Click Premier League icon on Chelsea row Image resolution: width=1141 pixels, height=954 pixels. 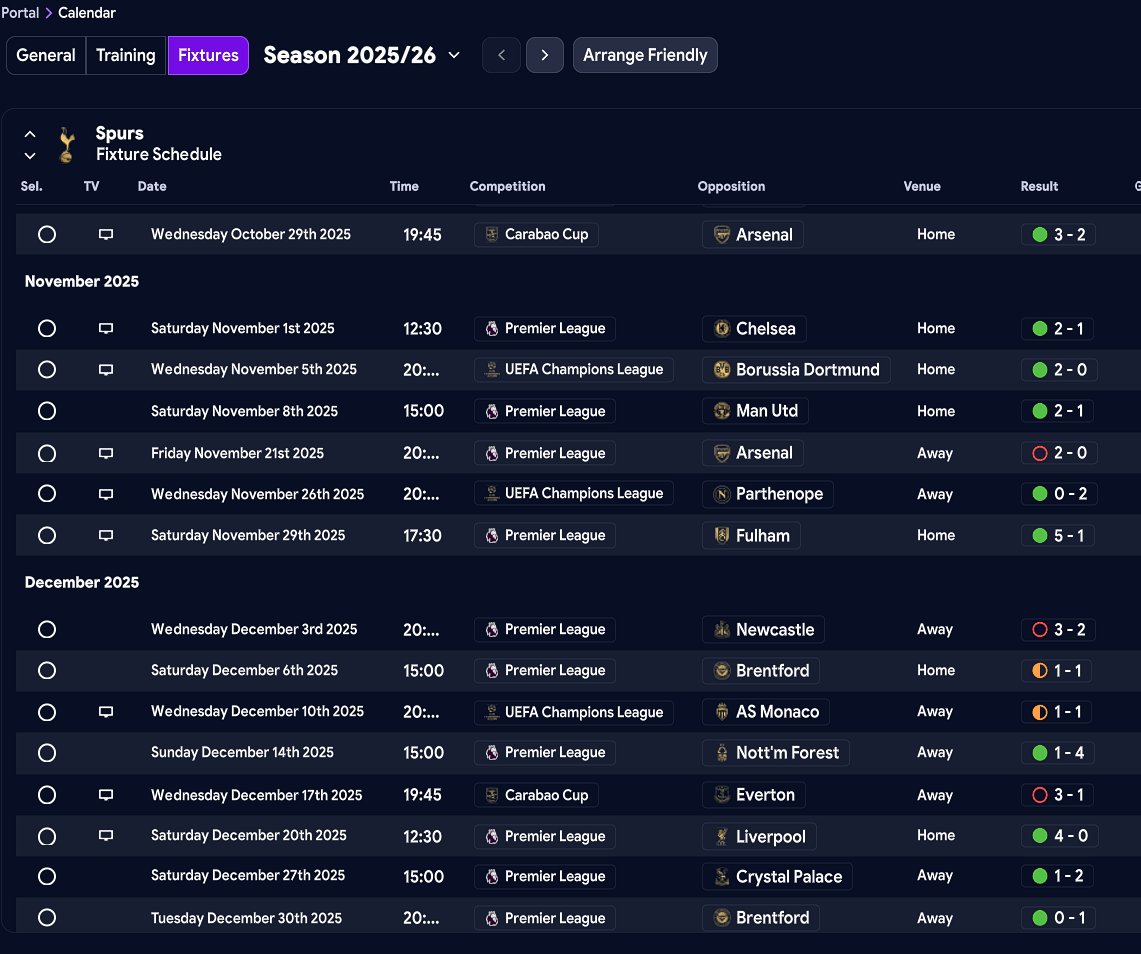point(492,328)
